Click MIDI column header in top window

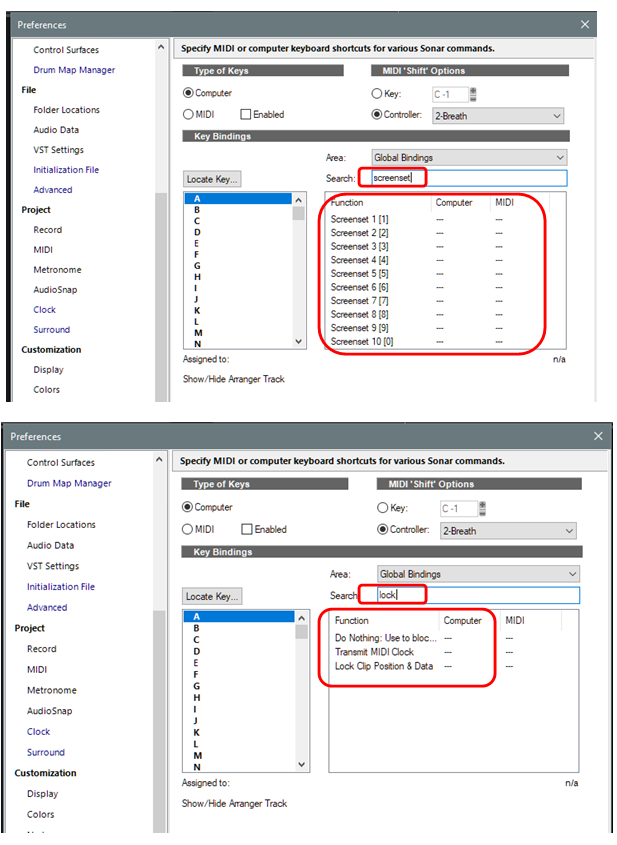(518, 203)
